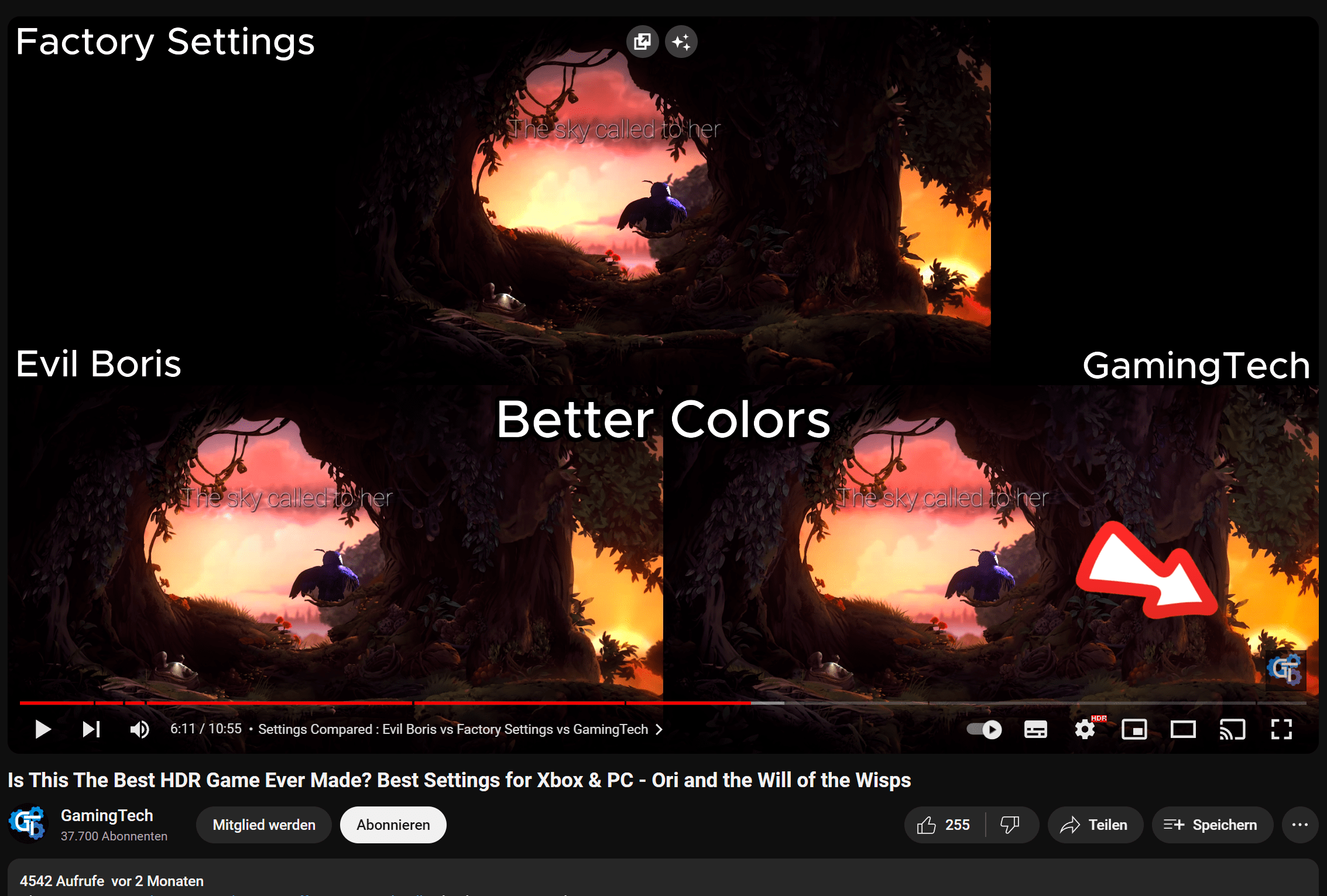Mute the video volume
This screenshot has width=1327, height=896.
click(139, 729)
